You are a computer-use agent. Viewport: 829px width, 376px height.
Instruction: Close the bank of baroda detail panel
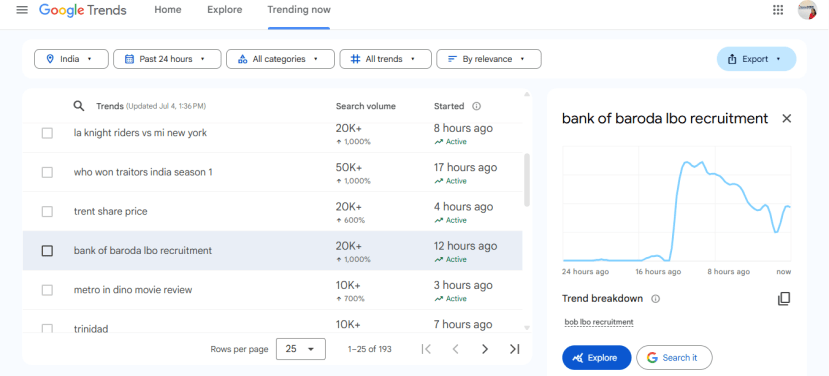[787, 118]
